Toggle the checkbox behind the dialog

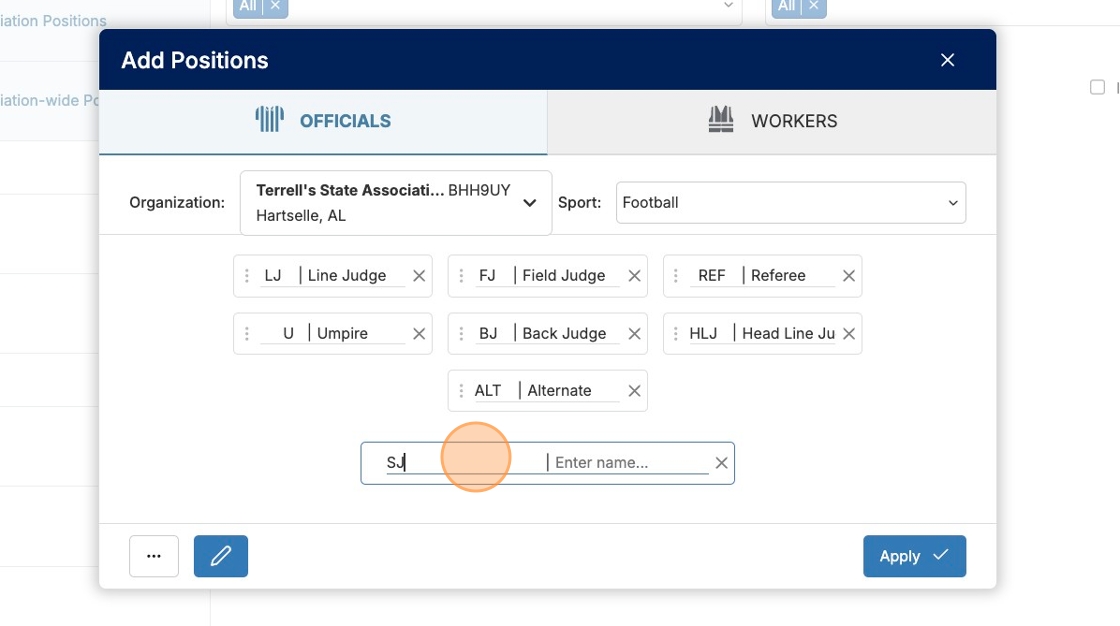pos(1097,87)
